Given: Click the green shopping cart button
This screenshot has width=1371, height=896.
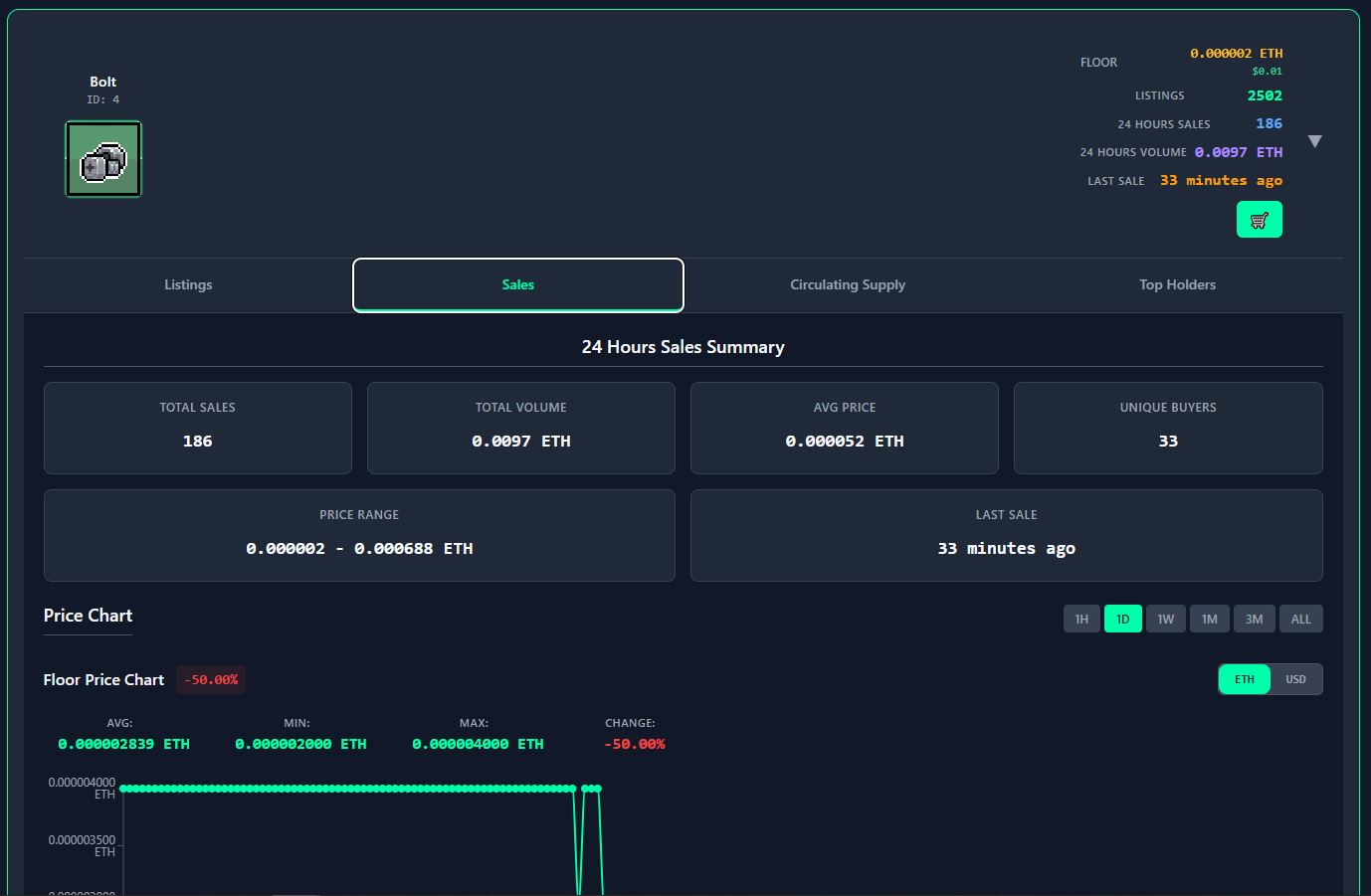Looking at the screenshot, I should [1259, 220].
